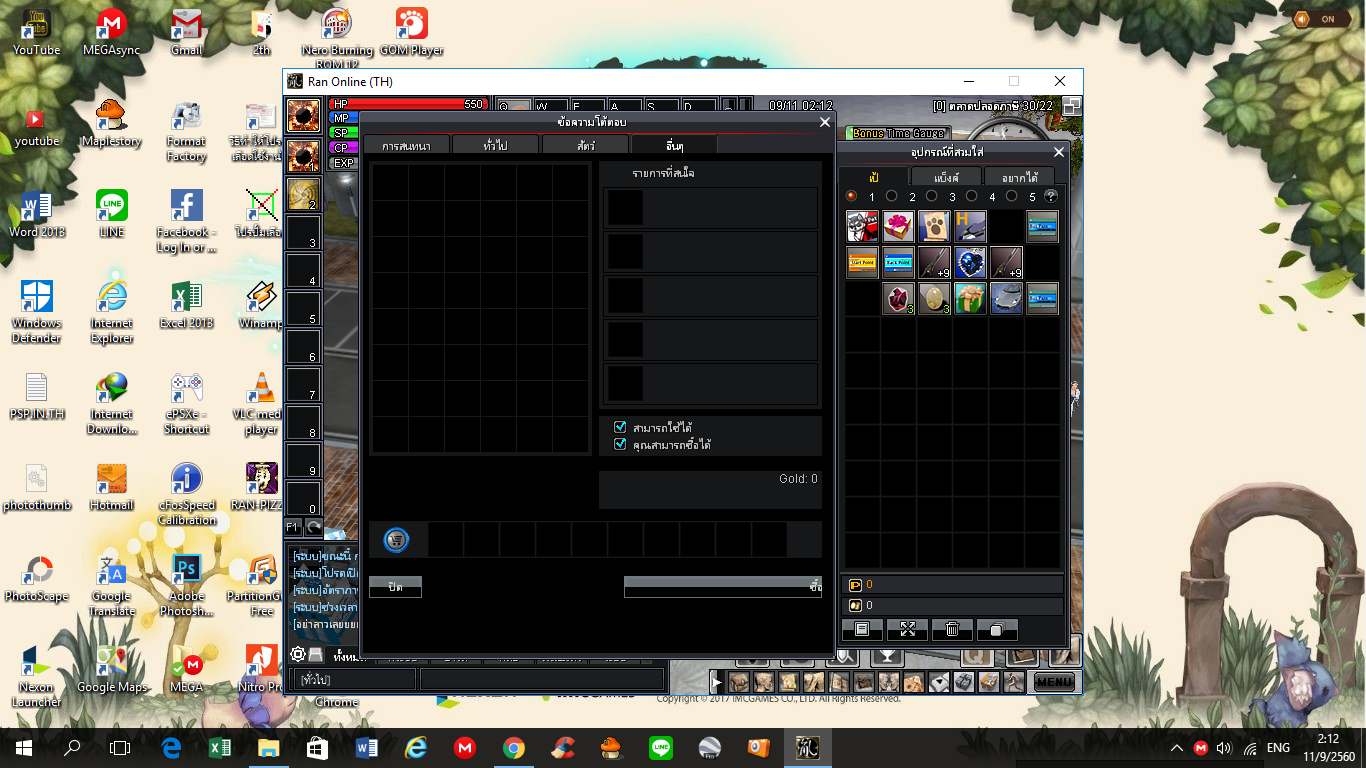Pick the gold coin stack item
This screenshot has height=768, width=1366.
tap(934, 299)
